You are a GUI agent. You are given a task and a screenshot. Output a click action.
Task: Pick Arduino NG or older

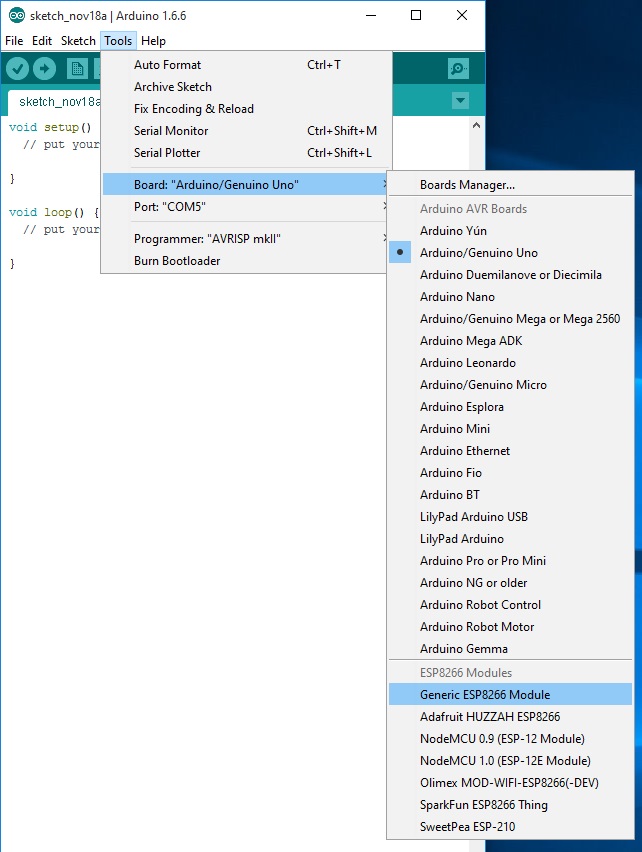(511, 582)
